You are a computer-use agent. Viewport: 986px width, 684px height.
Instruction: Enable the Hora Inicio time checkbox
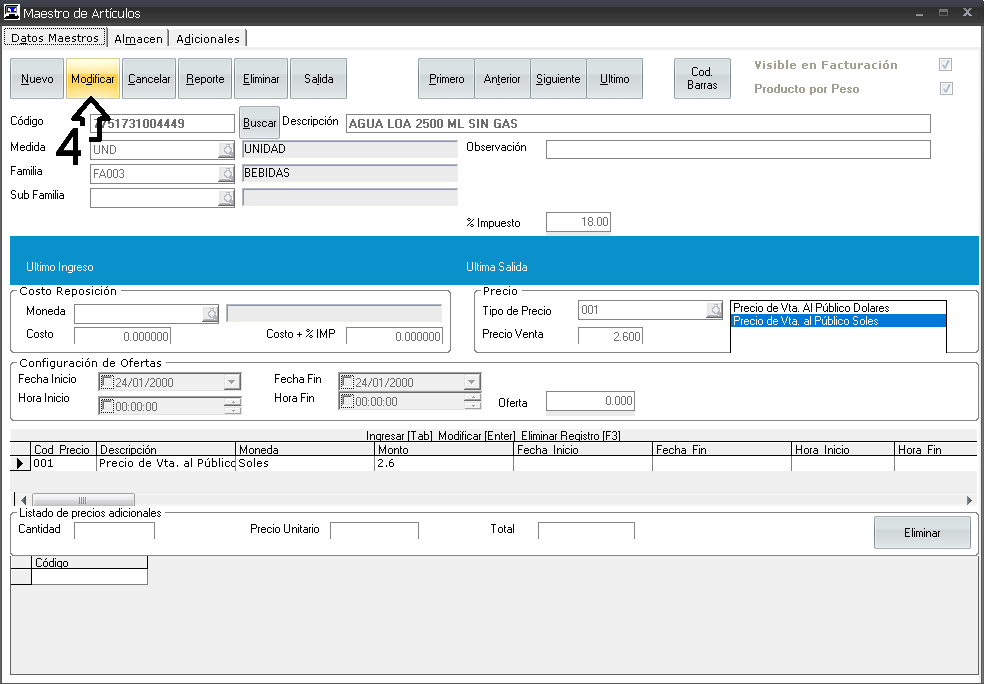tap(108, 406)
